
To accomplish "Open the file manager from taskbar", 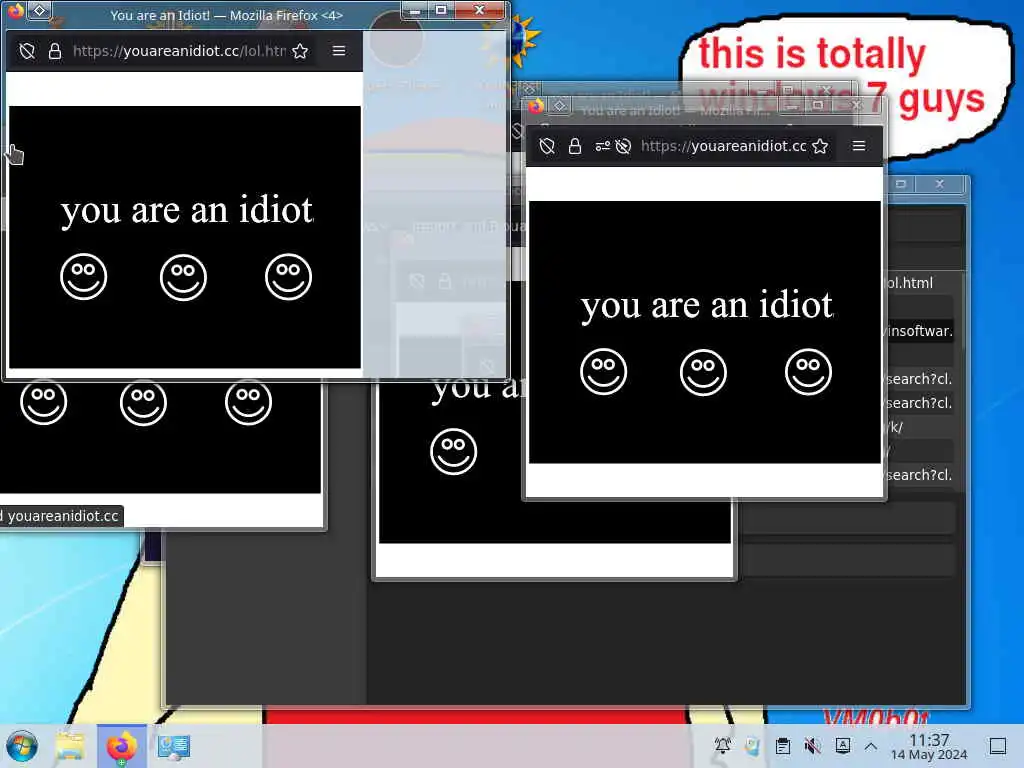I will (70, 746).
